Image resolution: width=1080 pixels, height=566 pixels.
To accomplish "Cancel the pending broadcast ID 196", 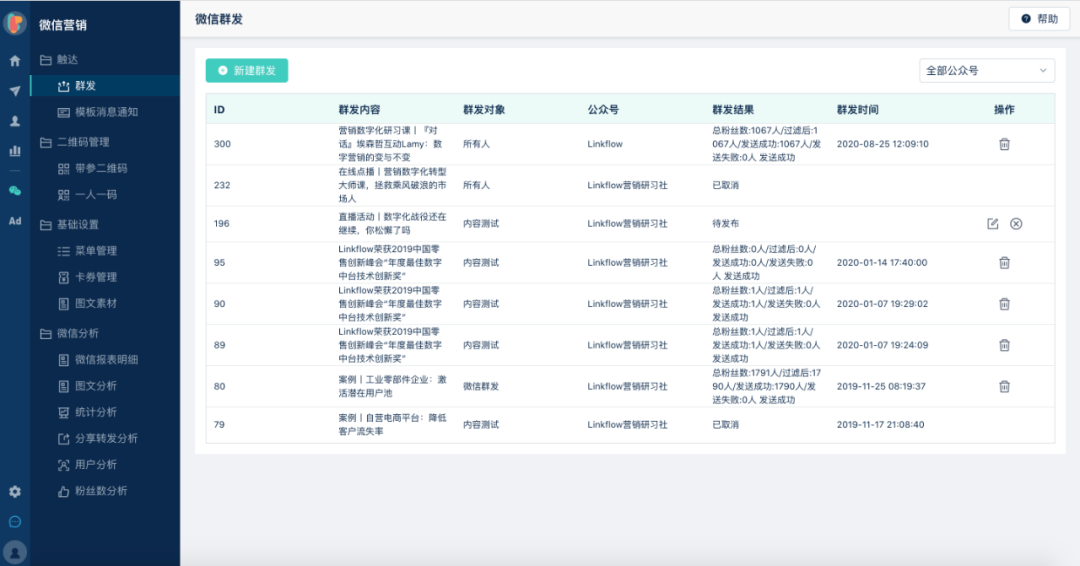I will pyautogui.click(x=1016, y=224).
